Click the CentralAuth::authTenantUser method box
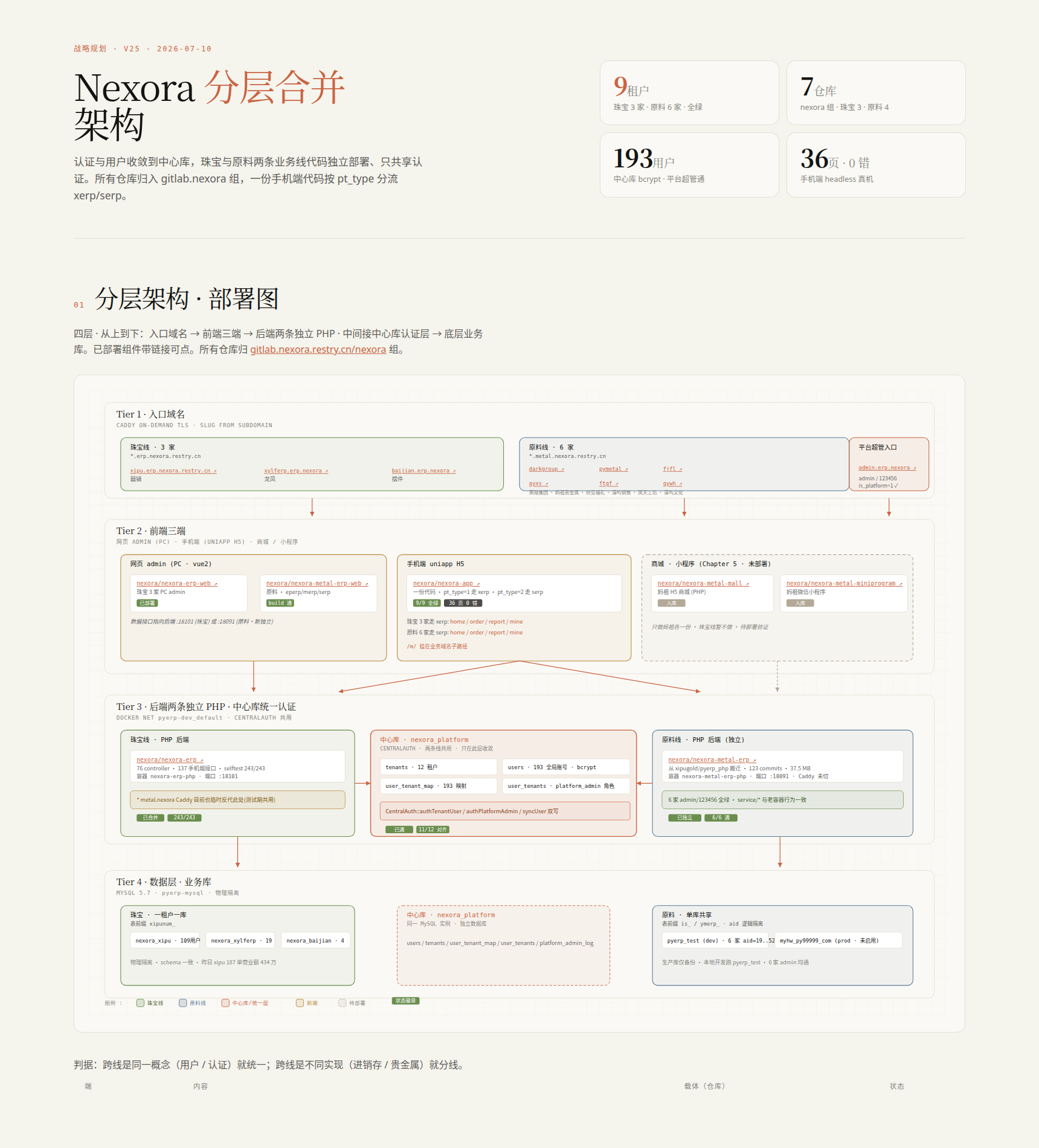The height and width of the screenshot is (1148, 1039). click(505, 811)
